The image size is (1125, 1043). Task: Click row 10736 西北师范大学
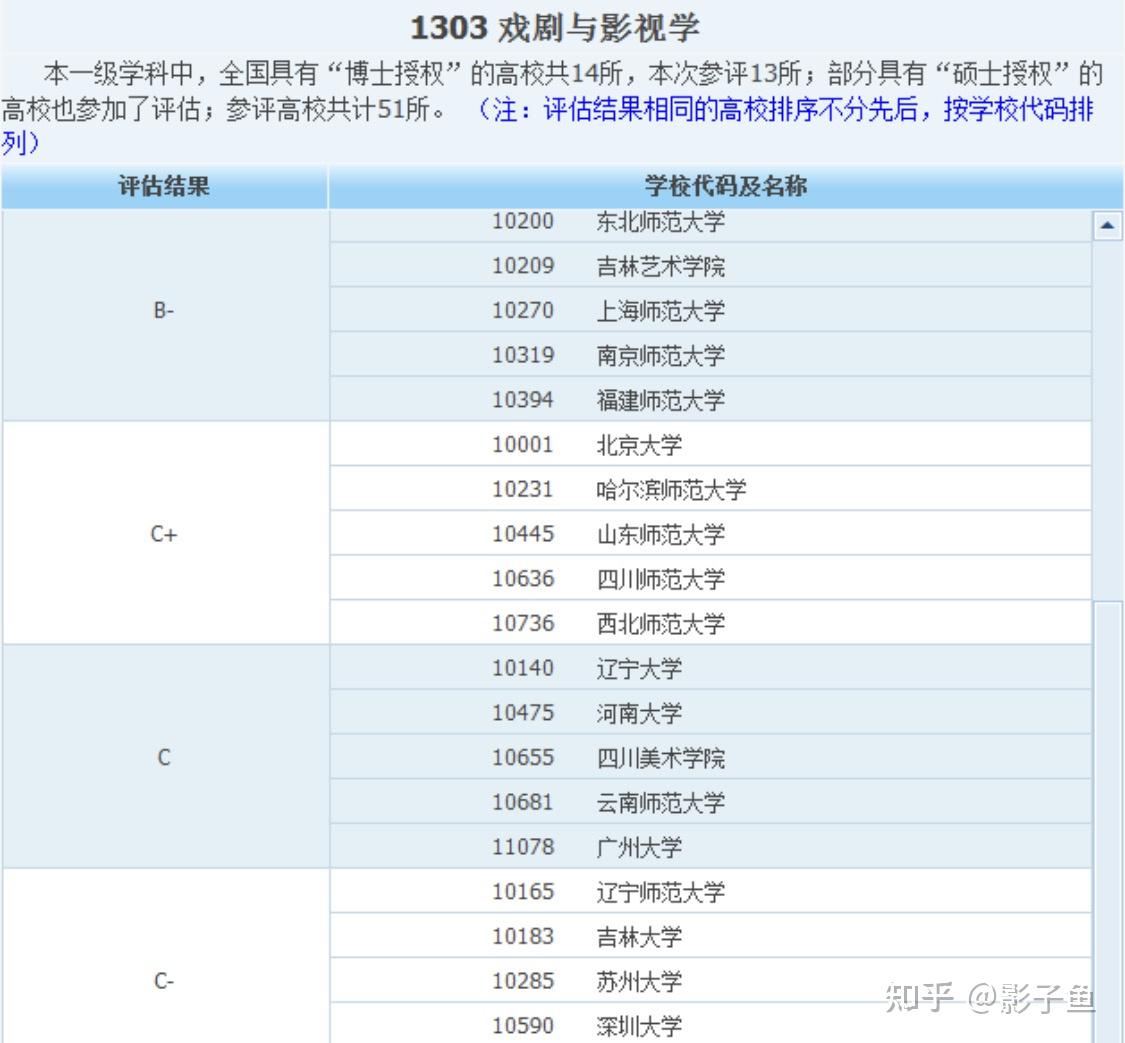[x=710, y=623]
